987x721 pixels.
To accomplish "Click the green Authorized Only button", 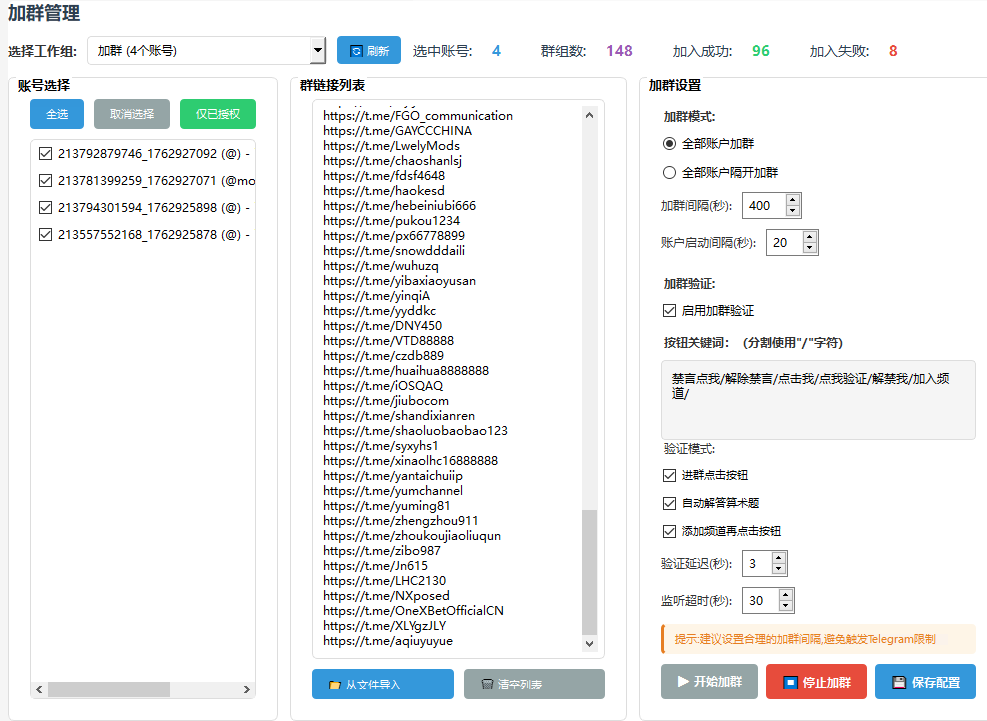I will tap(217, 114).
